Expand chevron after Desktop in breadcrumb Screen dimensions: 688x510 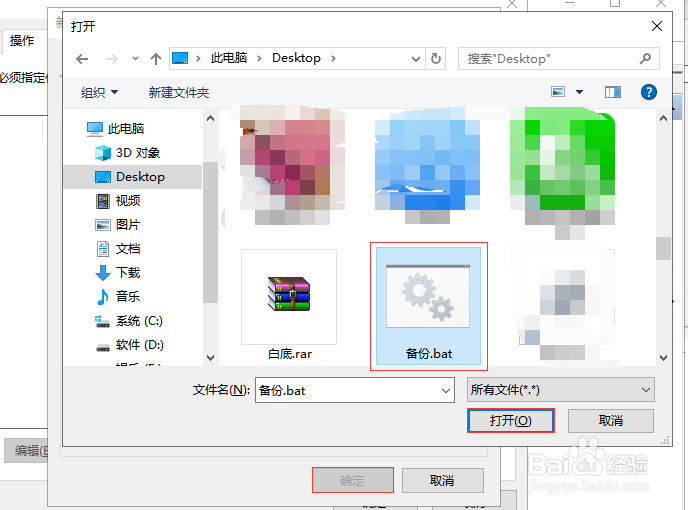pos(333,58)
